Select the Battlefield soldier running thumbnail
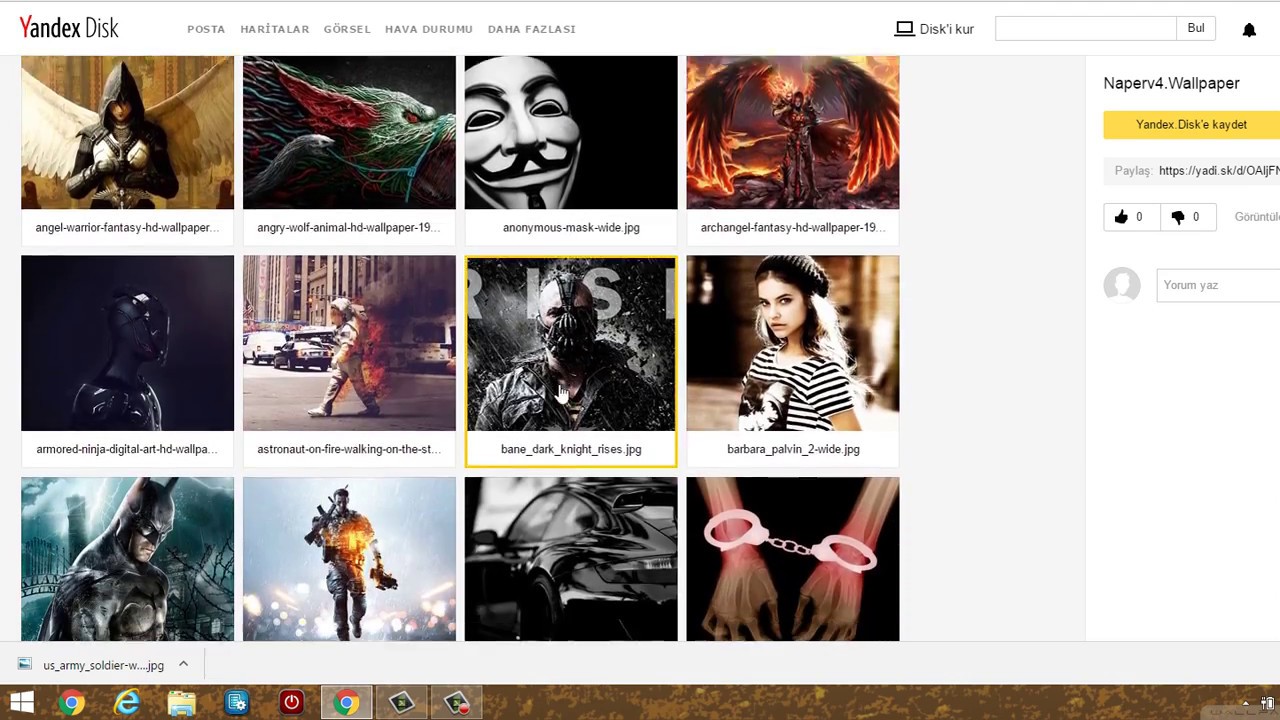Image resolution: width=1280 pixels, height=720 pixels. coord(349,559)
